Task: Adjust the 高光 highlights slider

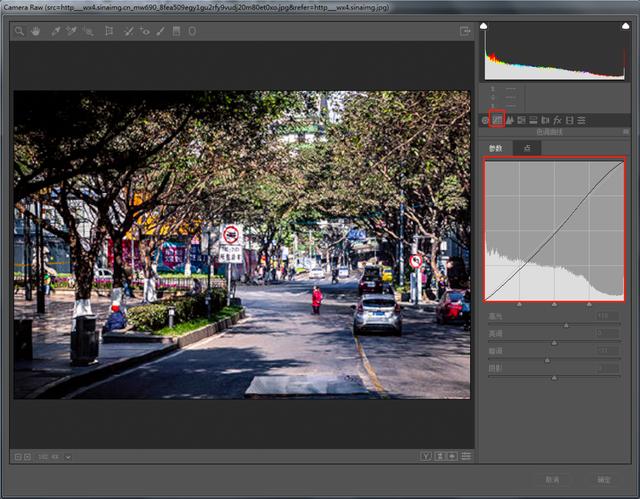Action: click(566, 325)
